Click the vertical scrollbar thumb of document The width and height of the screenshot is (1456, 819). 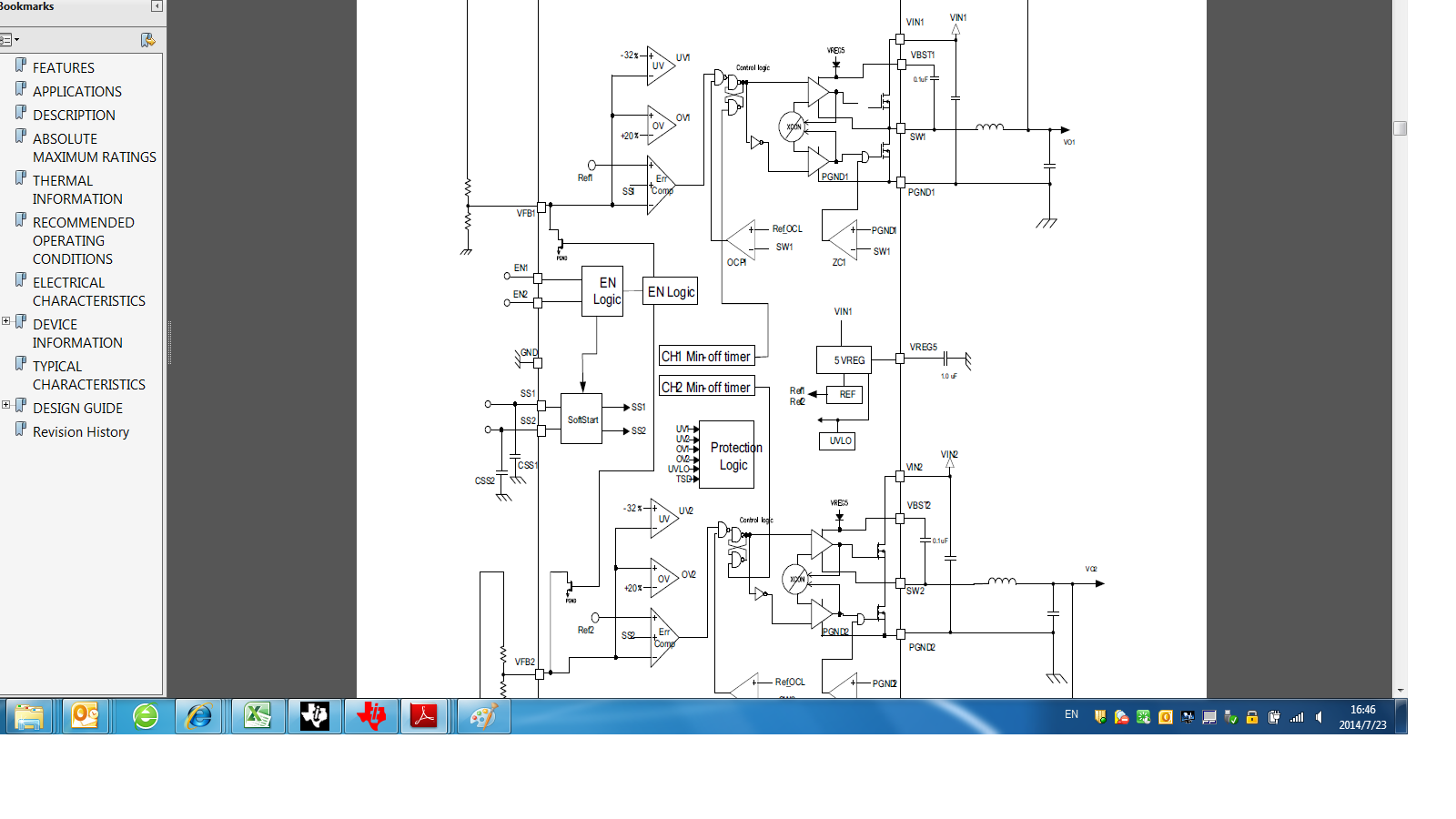click(x=1400, y=128)
